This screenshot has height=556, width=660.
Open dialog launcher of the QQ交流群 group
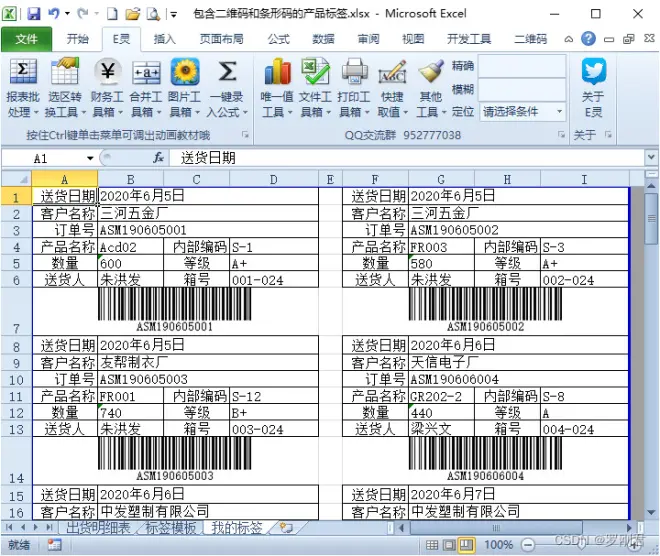[x=561, y=134]
